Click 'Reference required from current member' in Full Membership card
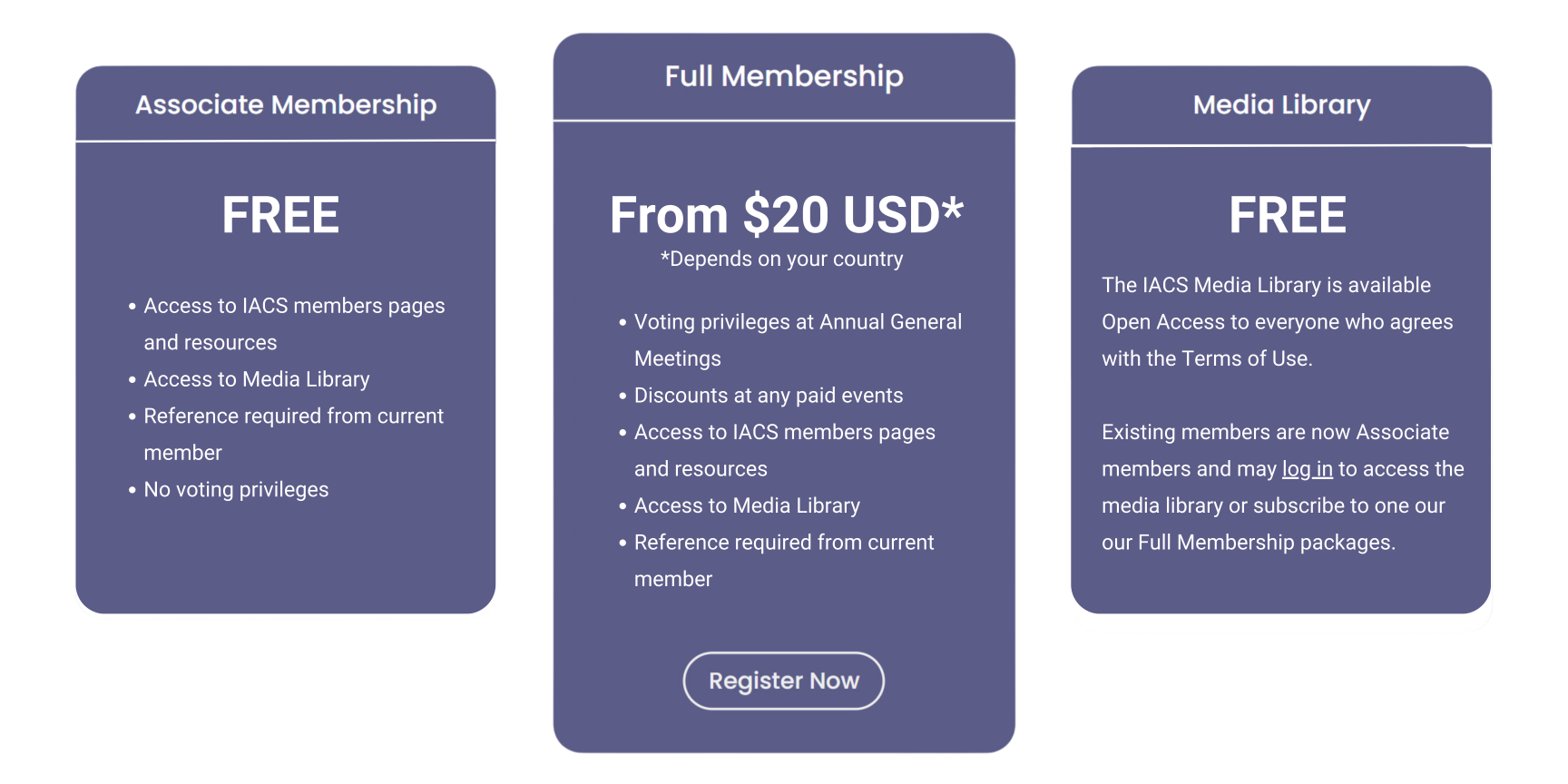The image size is (1568, 784). pos(784,543)
